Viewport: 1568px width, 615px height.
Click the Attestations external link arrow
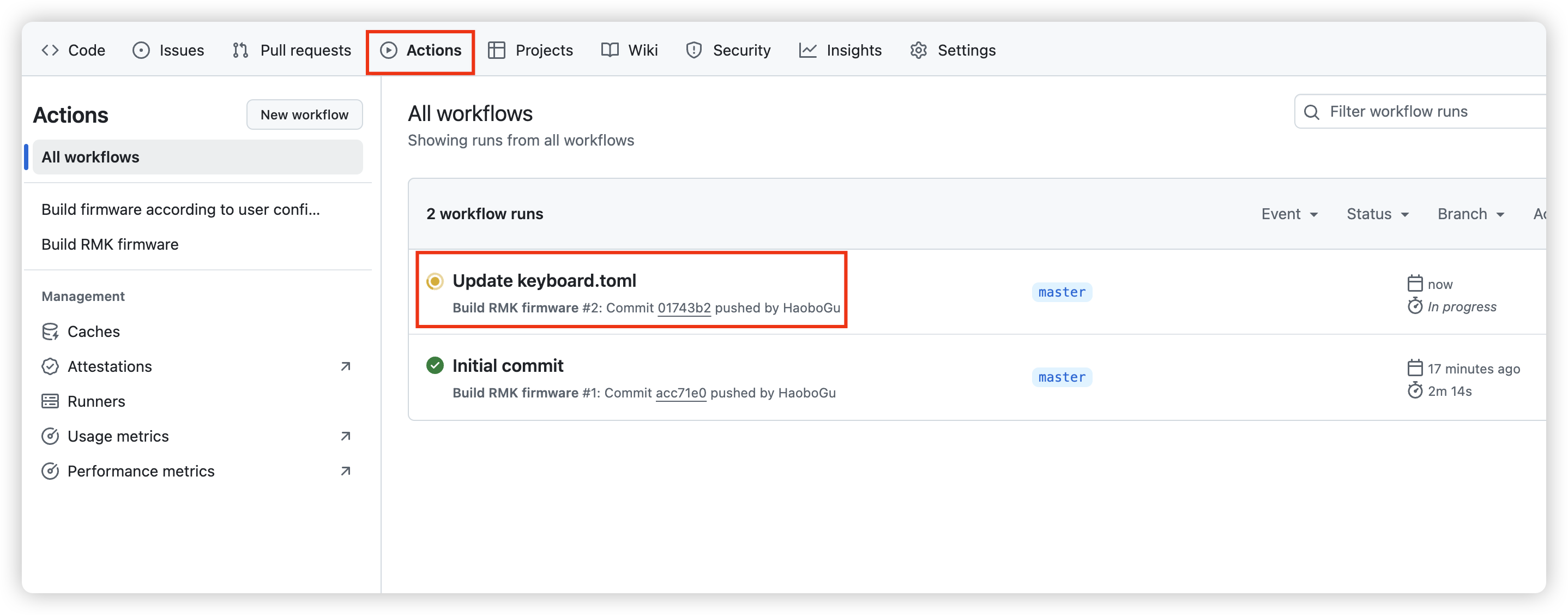tap(345, 366)
